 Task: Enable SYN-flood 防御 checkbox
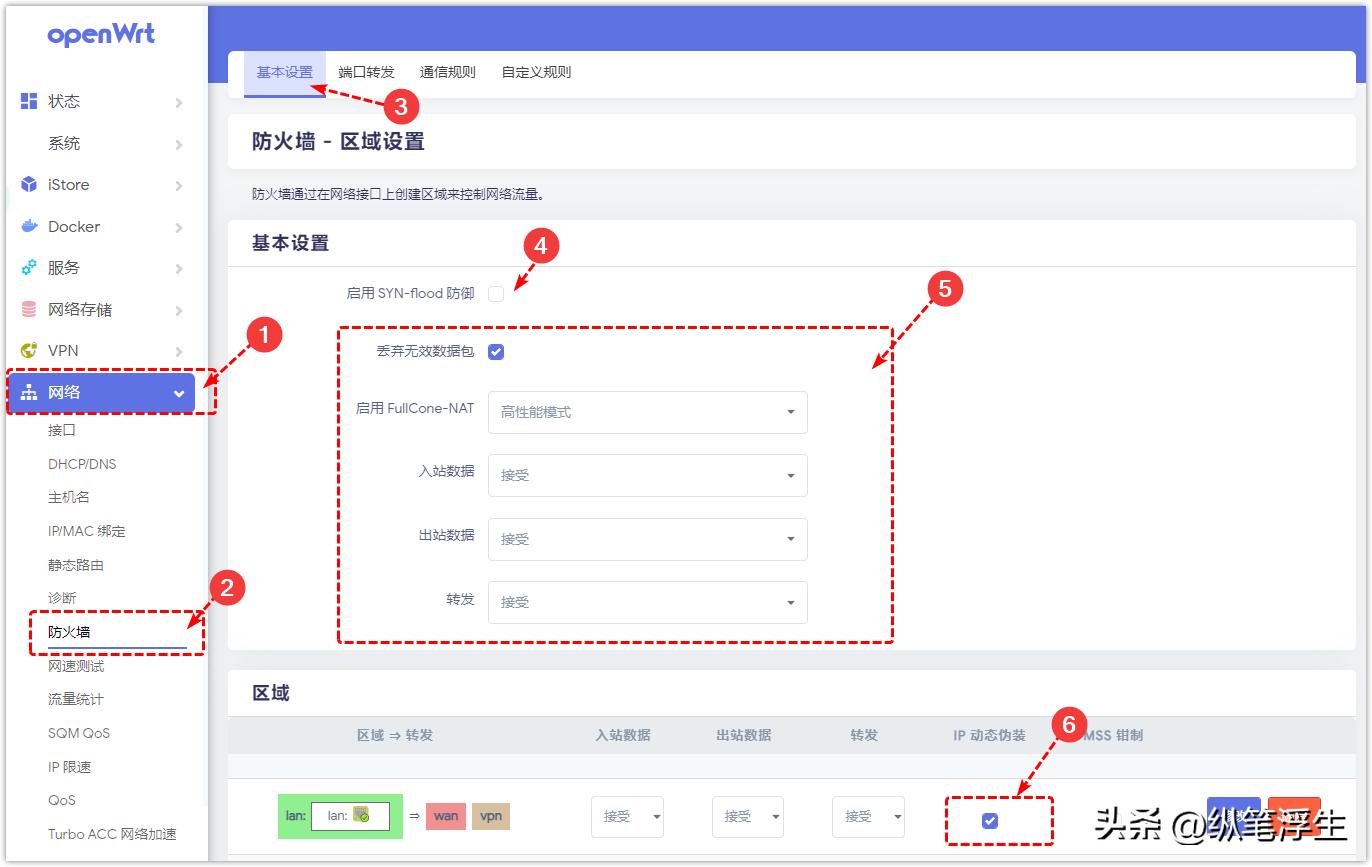click(497, 293)
